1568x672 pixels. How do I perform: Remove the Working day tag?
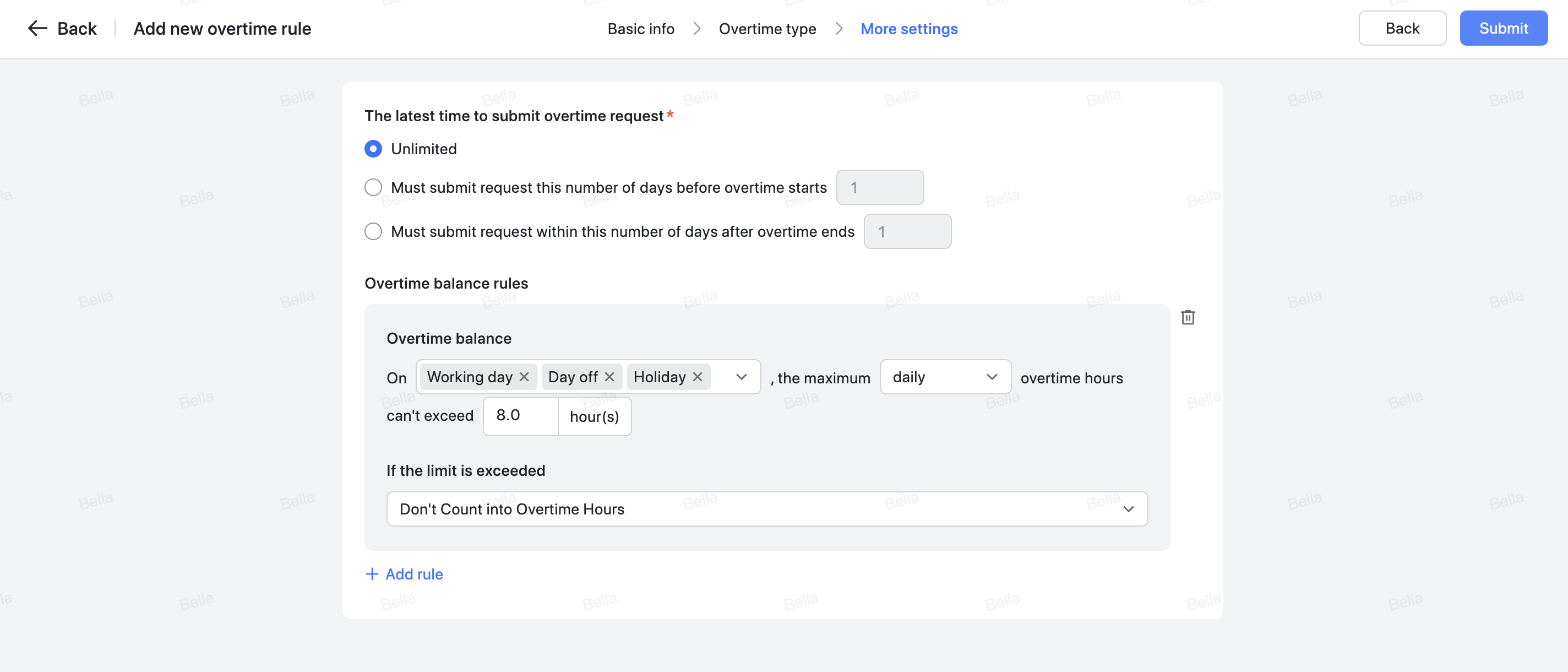tap(524, 377)
